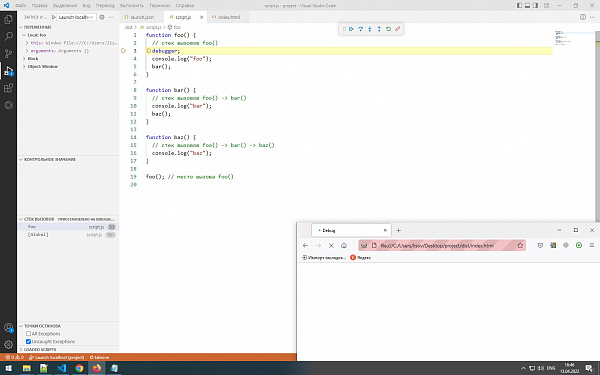Open the Search view in activity bar

pos(8,36)
